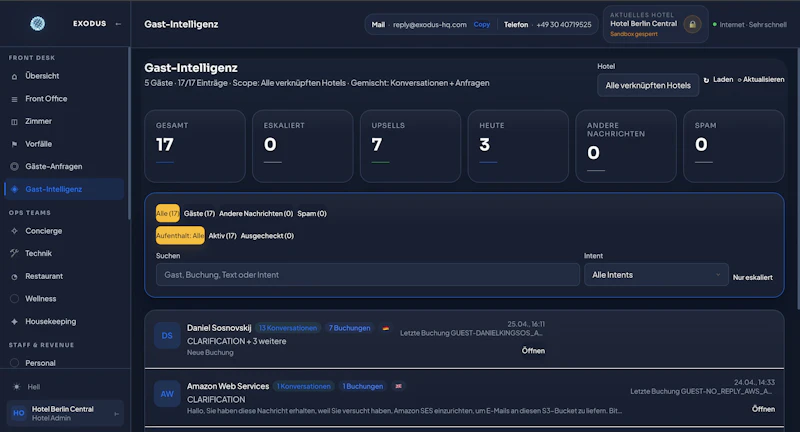Click the Suchen guest search field

pyautogui.click(x=367, y=275)
